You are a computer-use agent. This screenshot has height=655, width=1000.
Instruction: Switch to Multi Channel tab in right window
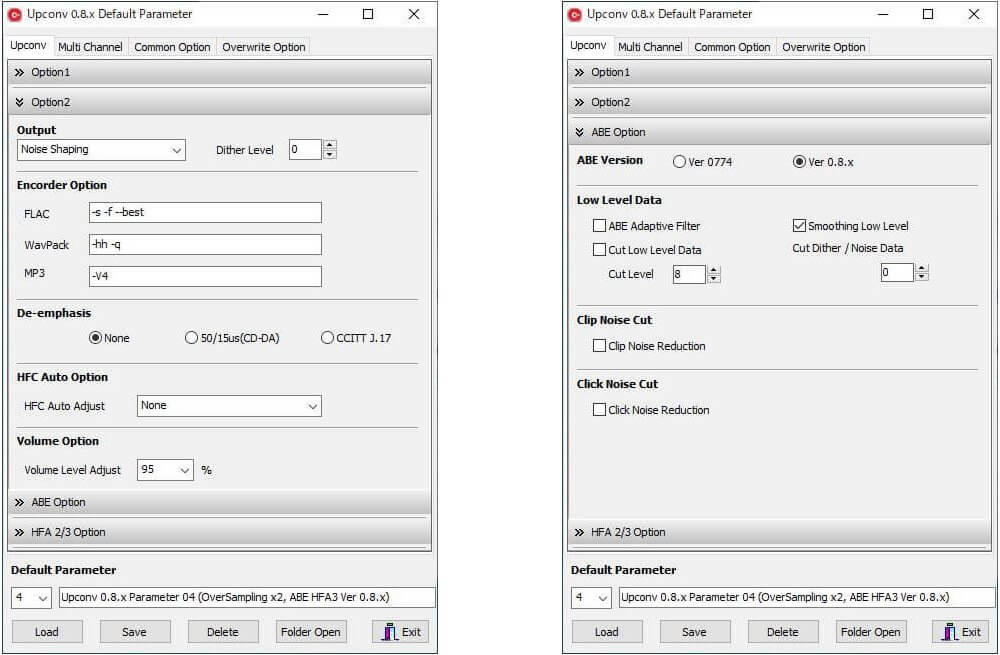650,47
